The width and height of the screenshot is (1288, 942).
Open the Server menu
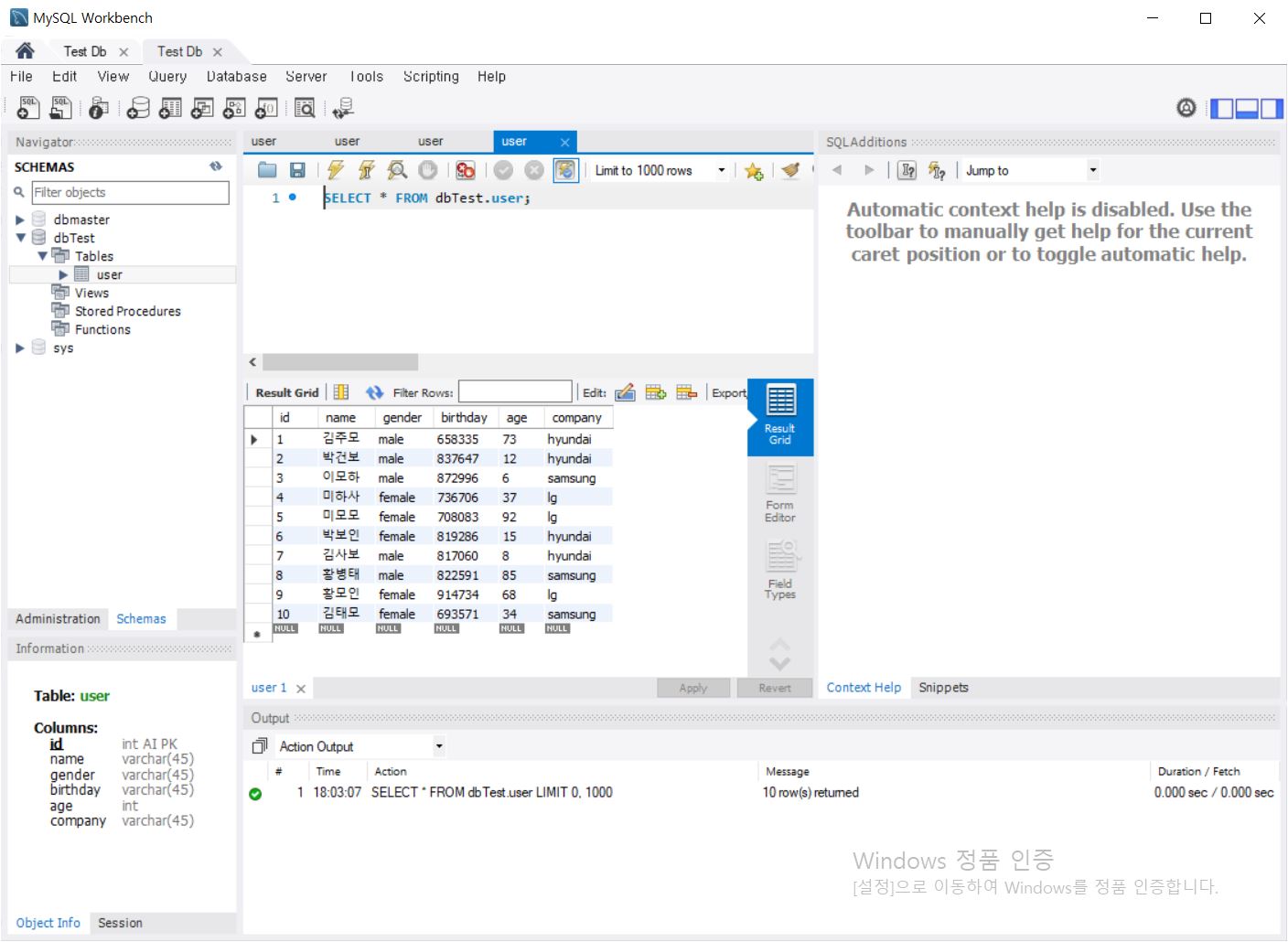[306, 77]
